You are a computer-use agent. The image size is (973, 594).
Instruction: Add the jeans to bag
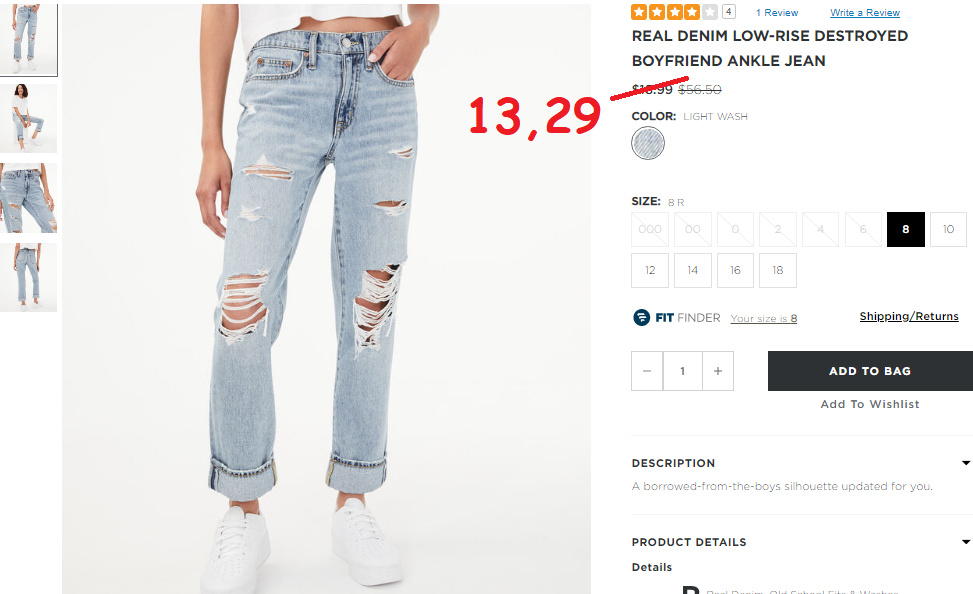(x=870, y=371)
